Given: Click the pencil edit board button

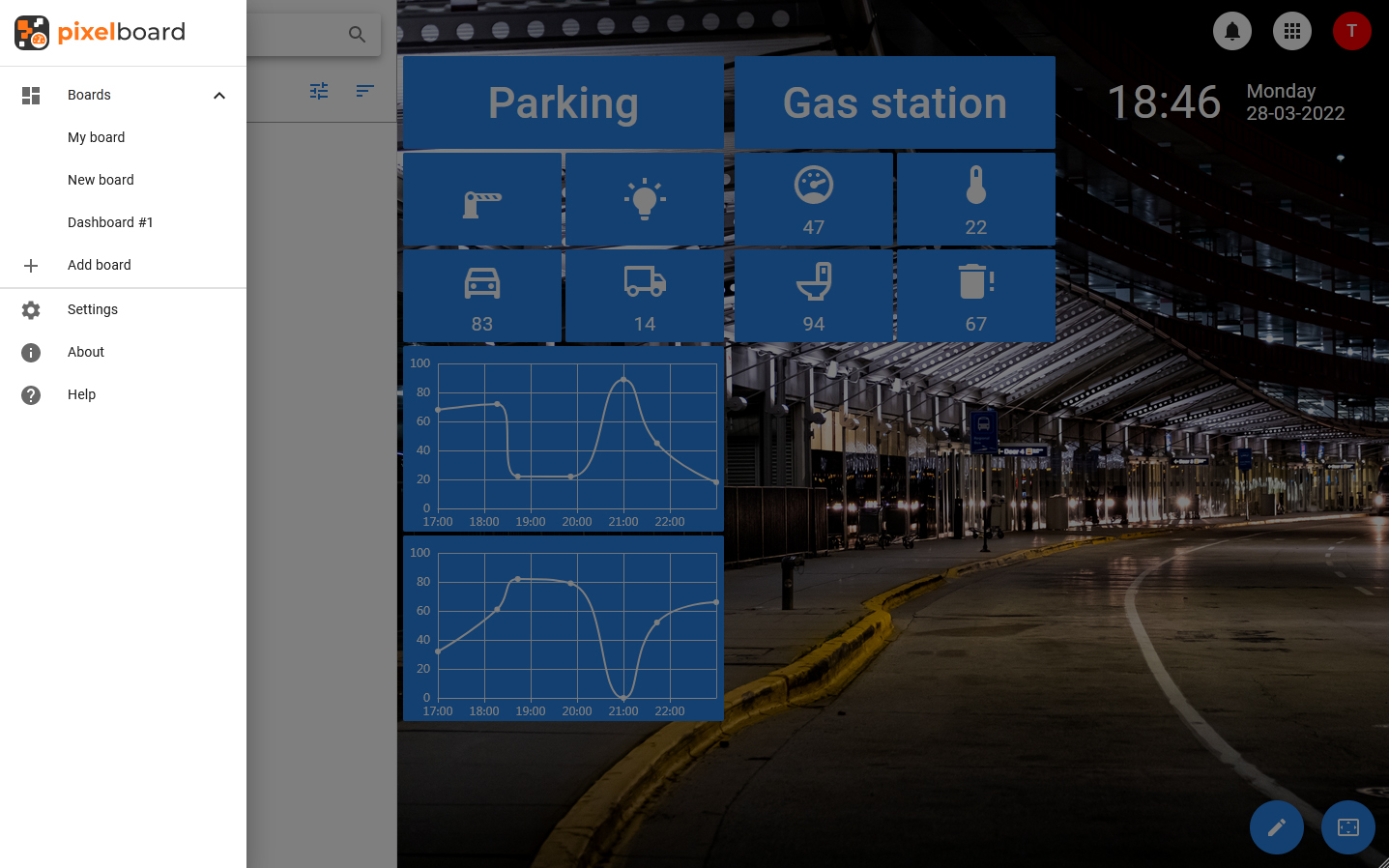Looking at the screenshot, I should 1276,827.
